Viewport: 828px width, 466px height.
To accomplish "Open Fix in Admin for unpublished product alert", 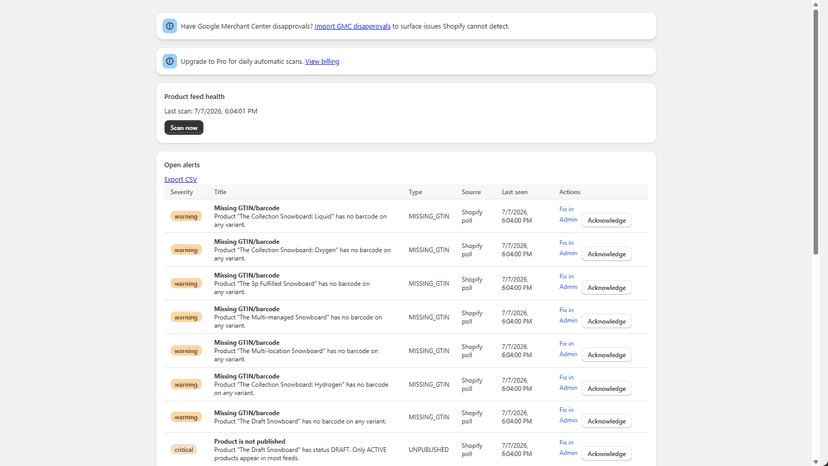I will [x=568, y=448].
